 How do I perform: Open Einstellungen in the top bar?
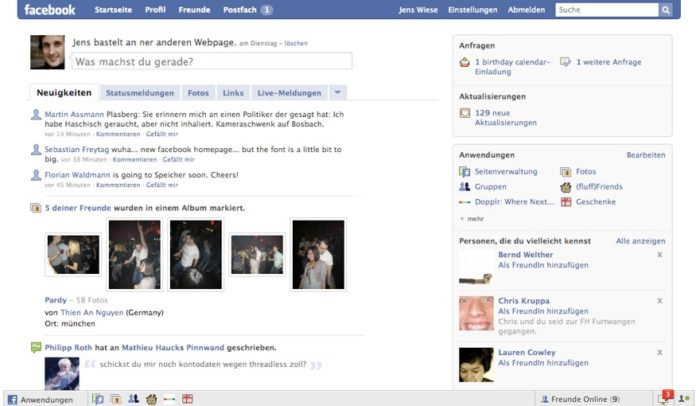(473, 10)
